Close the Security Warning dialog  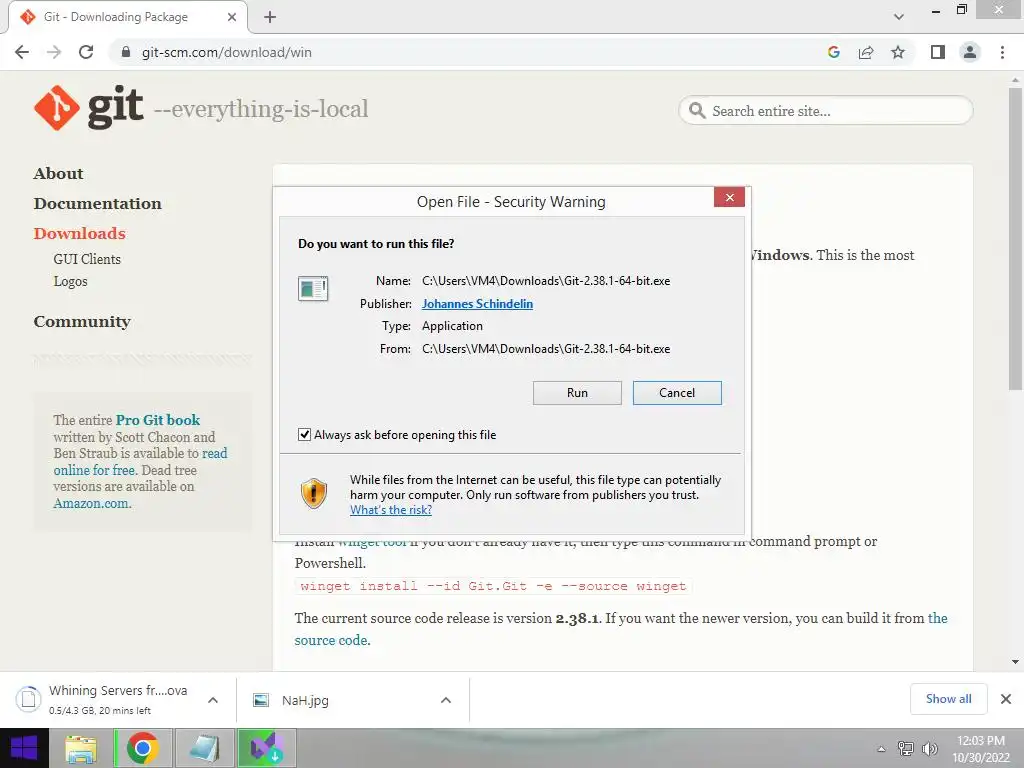pyautogui.click(x=729, y=197)
